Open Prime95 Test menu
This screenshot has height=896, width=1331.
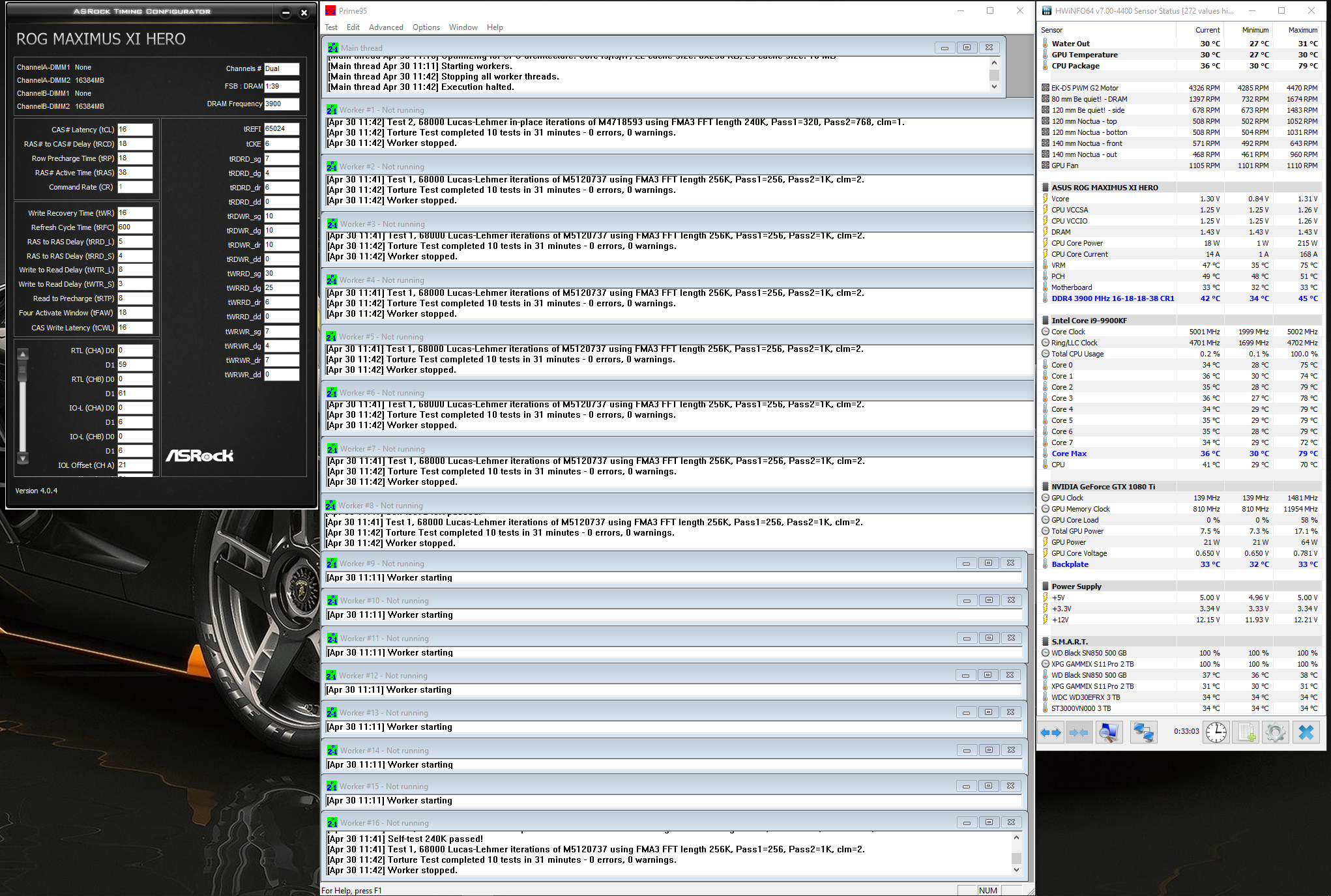point(331,27)
